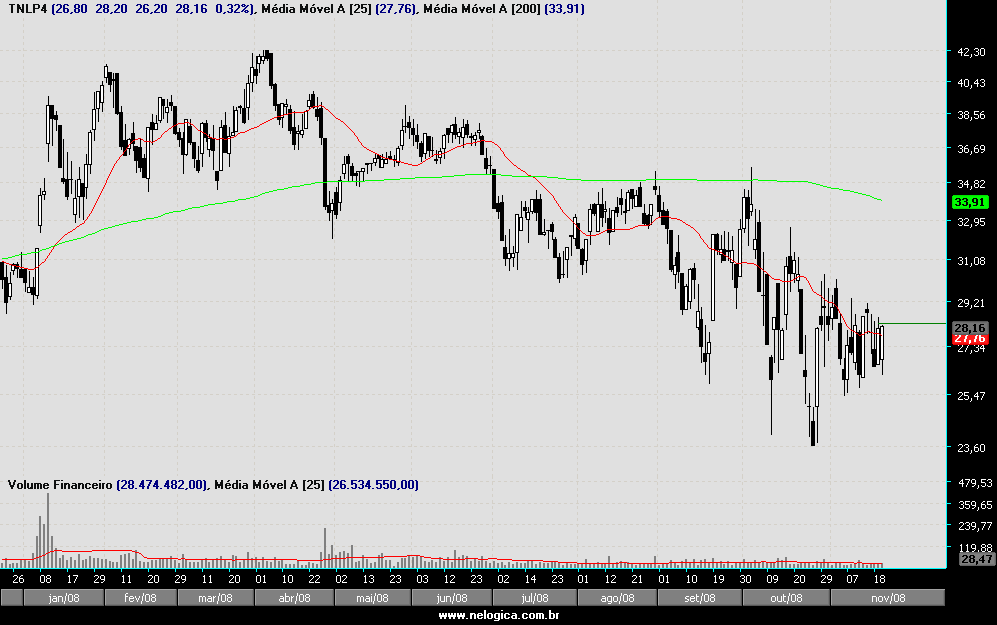This screenshot has width=997, height=625.
Task: Click the date label 17 on the time axis
Action: point(72,579)
